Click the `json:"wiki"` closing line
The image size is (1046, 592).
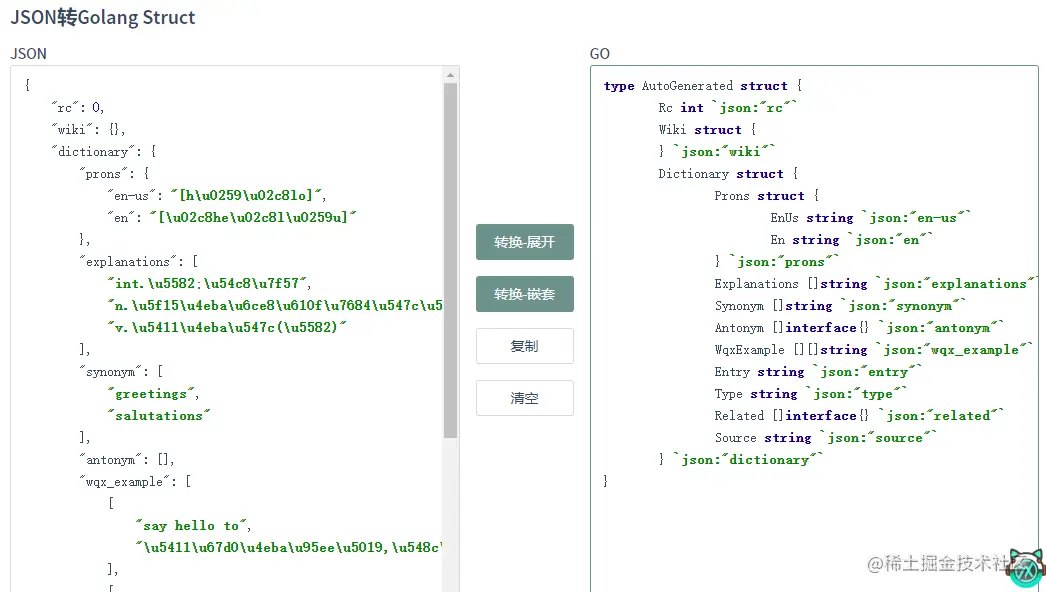point(717,152)
